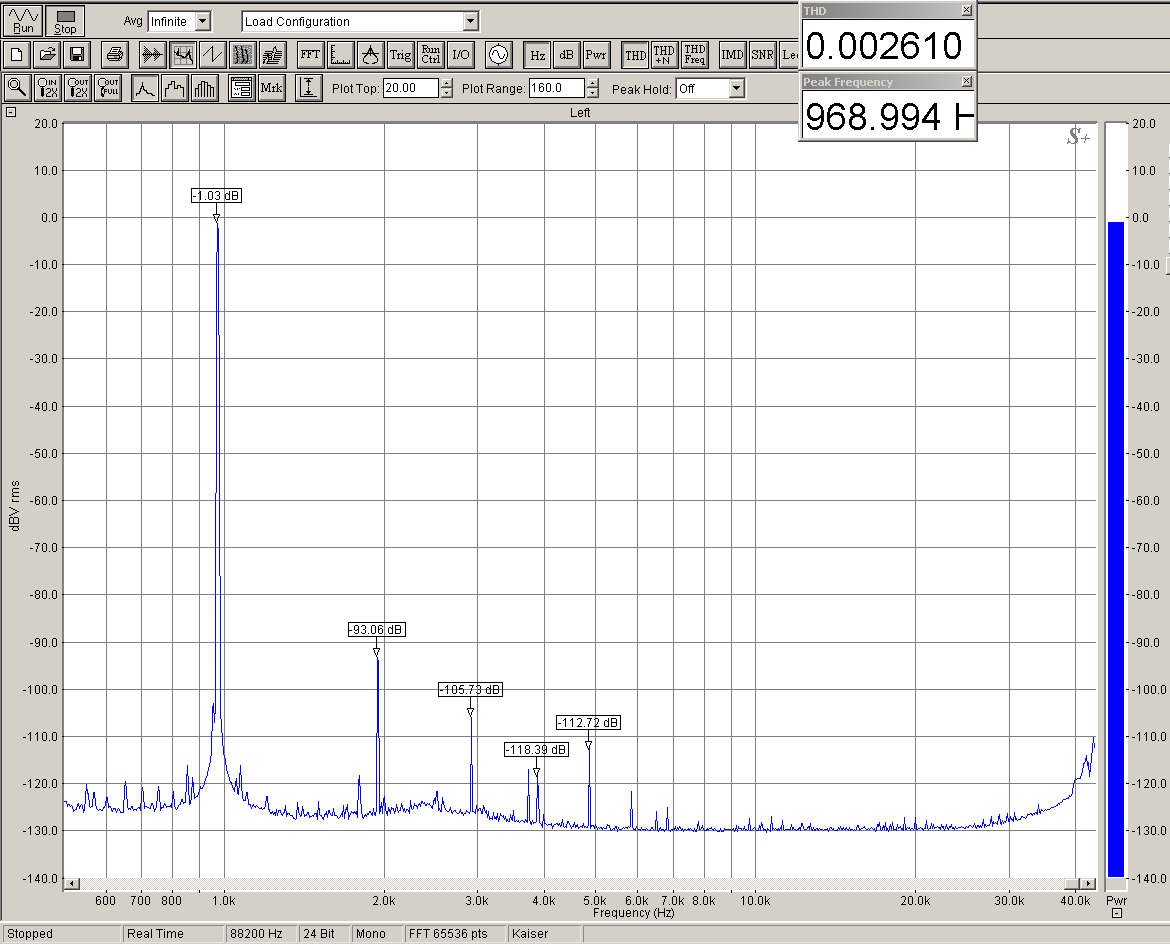Show the Time Series view
The height and width of the screenshot is (944, 1170).
(x=152, y=54)
